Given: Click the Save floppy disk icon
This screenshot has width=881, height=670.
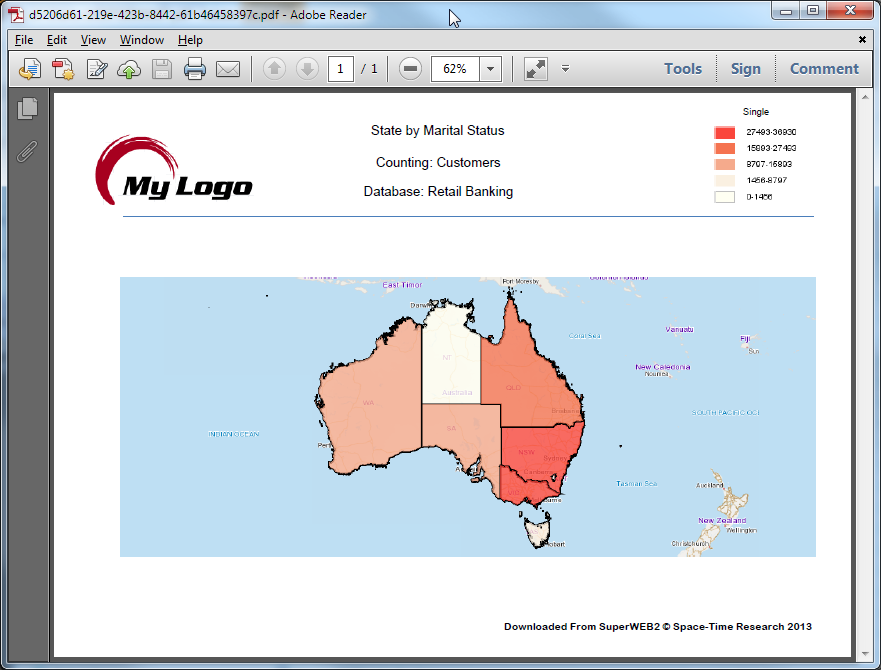Looking at the screenshot, I should pos(162,69).
